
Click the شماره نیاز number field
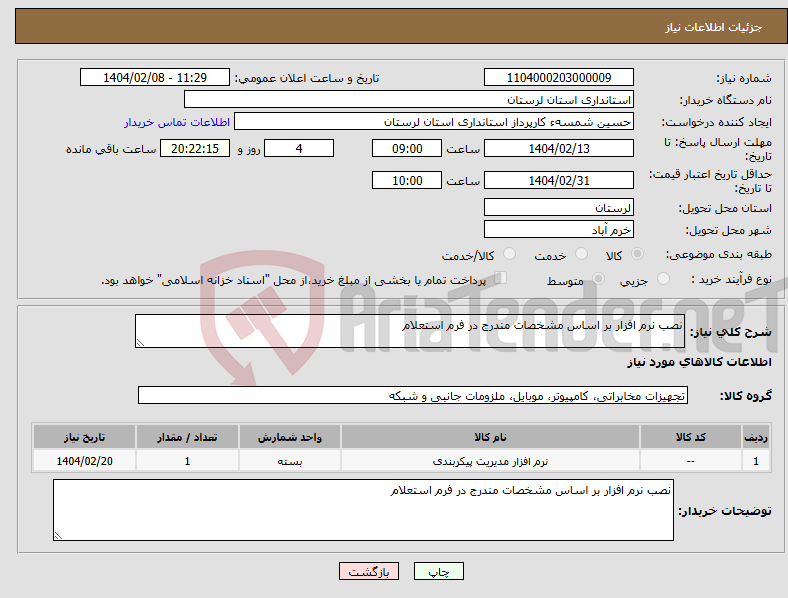tap(558, 77)
